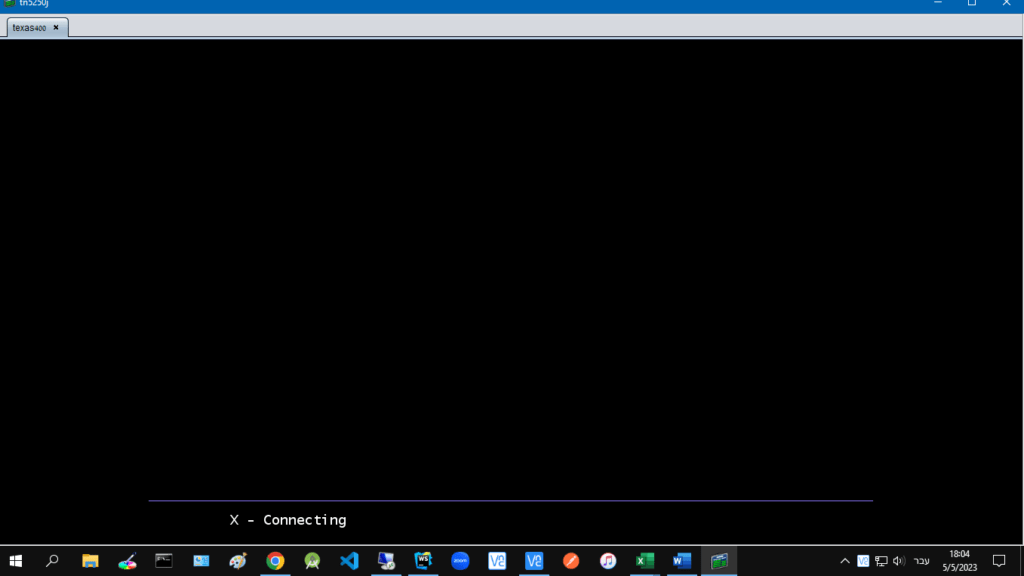Launch WebStorm IDE from the taskbar
Screen dimensions: 1024x576
coord(424,560)
